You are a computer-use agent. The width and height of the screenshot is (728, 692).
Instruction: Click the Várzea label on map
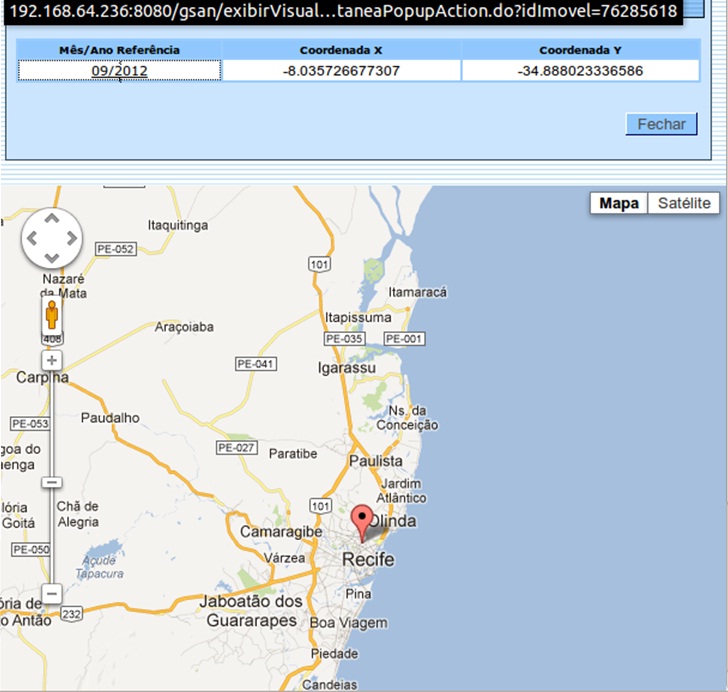pos(284,558)
